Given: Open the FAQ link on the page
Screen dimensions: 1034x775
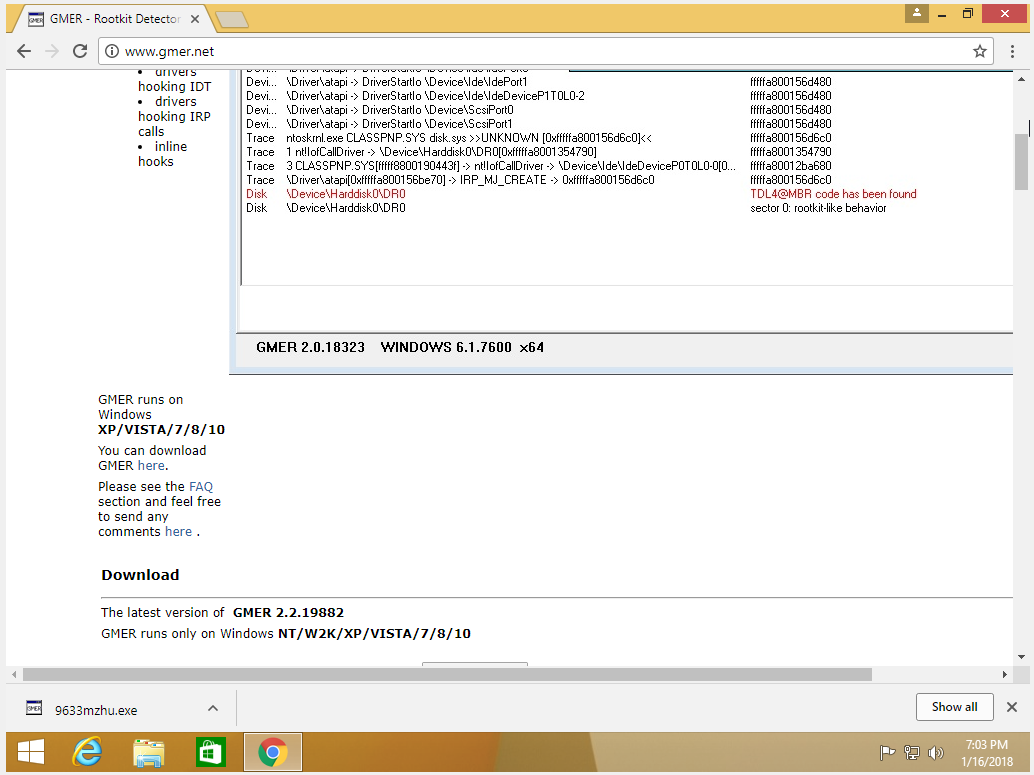Looking at the screenshot, I should [x=199, y=486].
